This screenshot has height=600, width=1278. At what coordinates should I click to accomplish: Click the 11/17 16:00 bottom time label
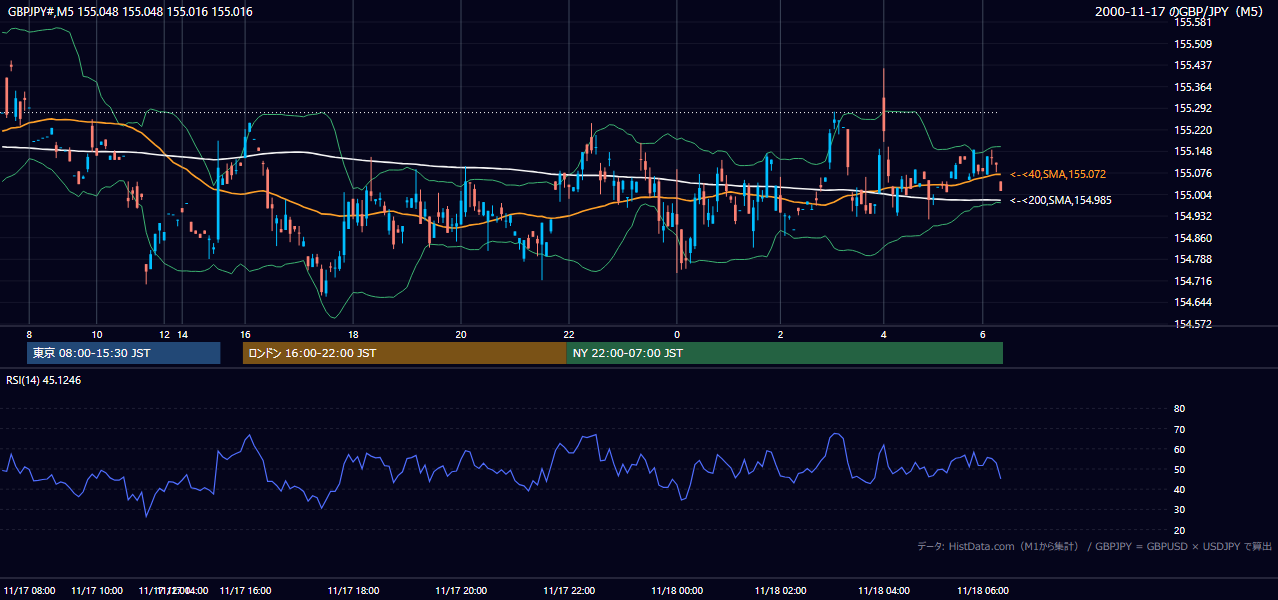tap(245, 590)
